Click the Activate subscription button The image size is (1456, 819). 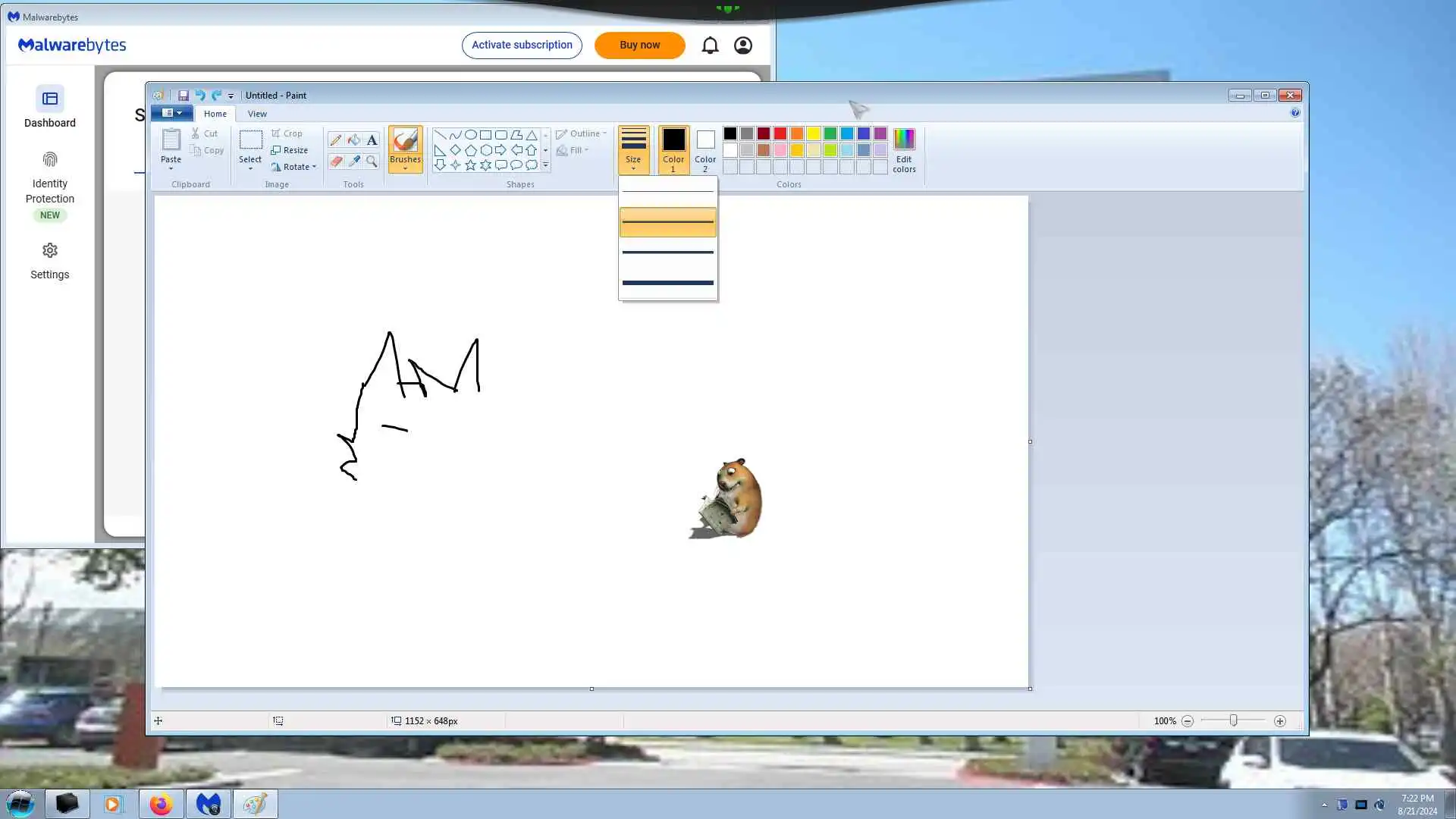tap(522, 45)
